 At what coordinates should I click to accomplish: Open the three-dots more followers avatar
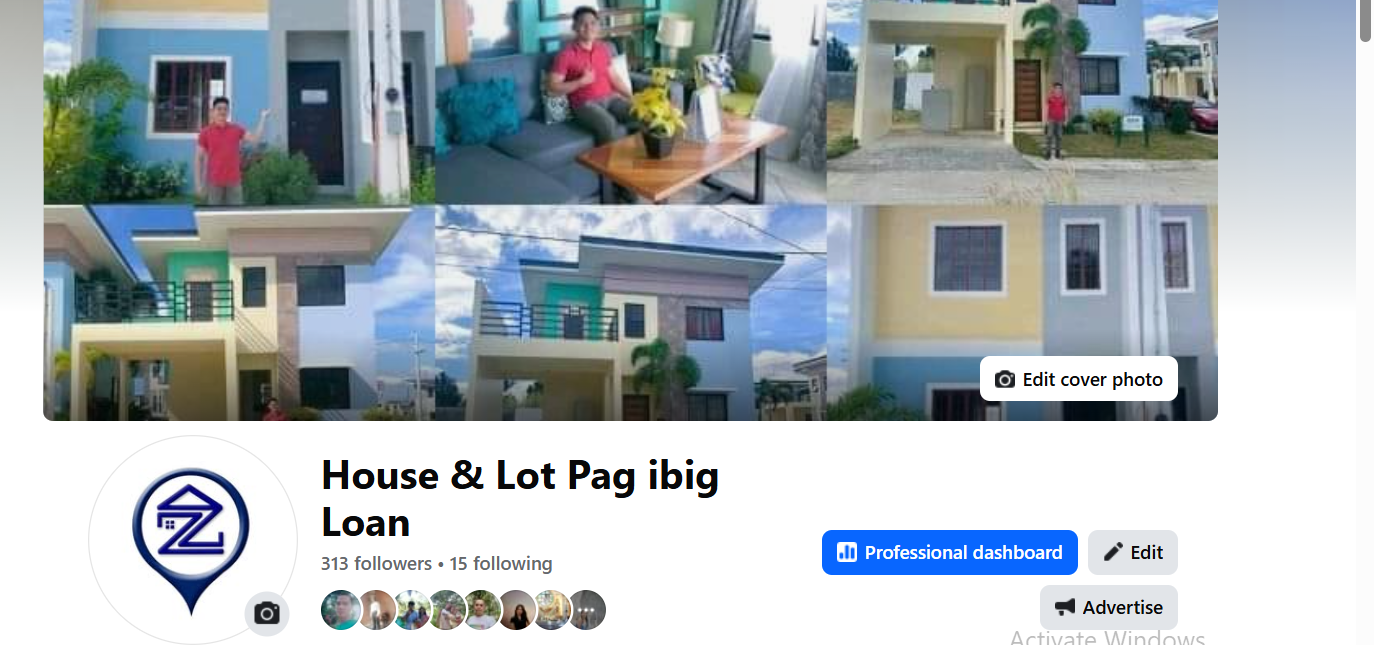[x=587, y=610]
